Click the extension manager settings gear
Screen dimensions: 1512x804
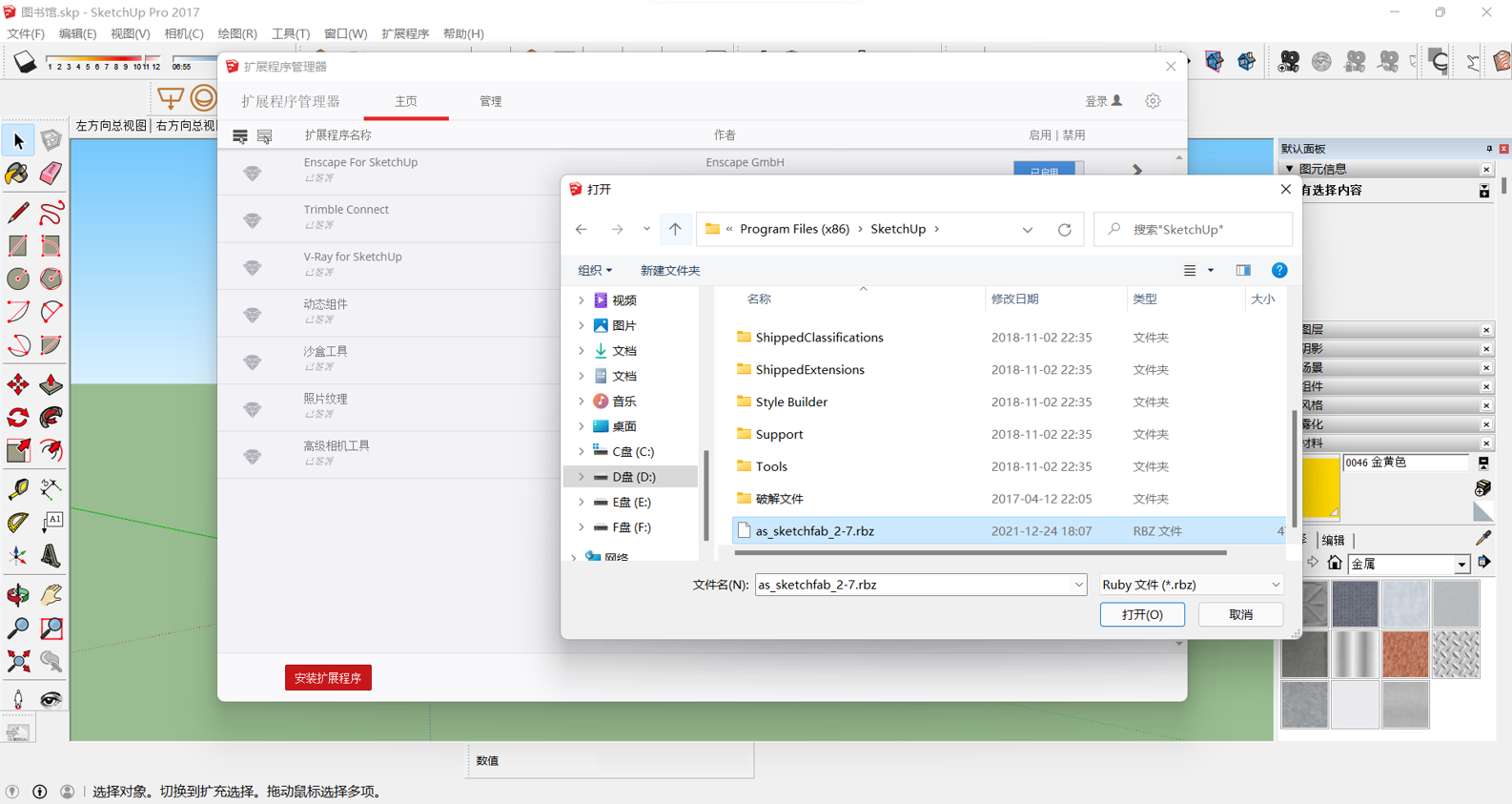coord(1153,101)
